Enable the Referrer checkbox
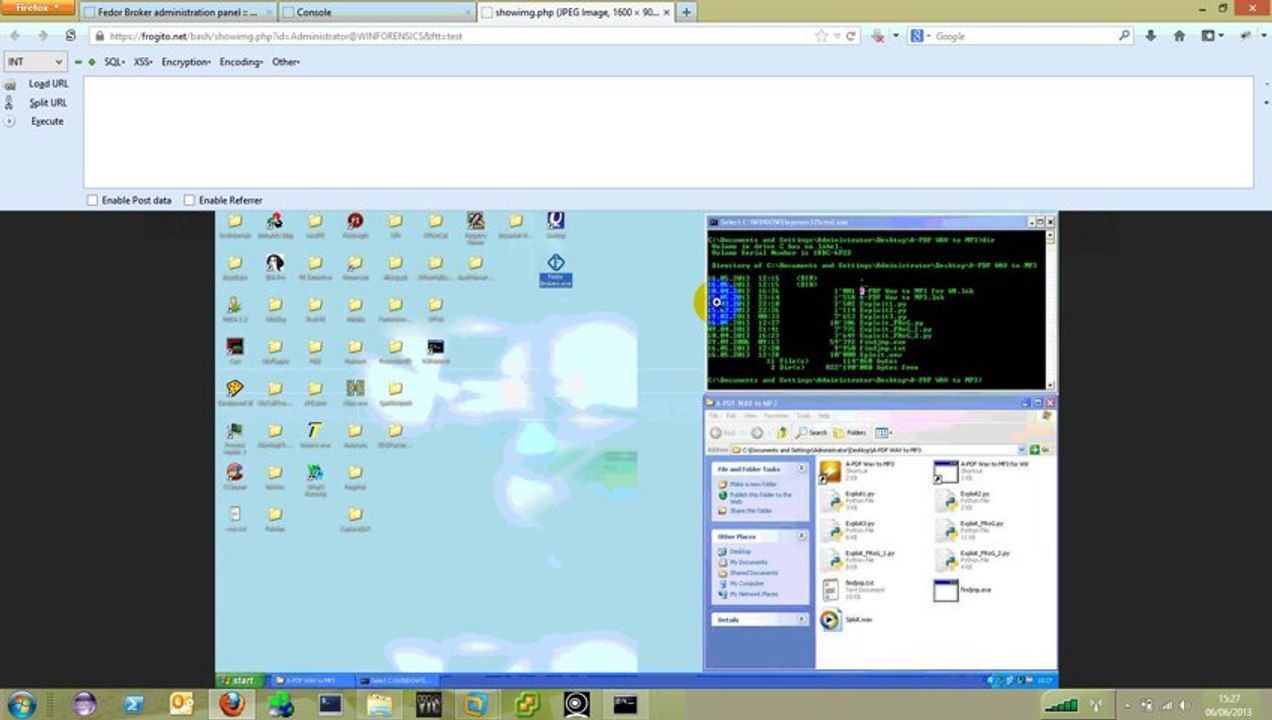Screen dimensions: 1272x720 (189, 200)
